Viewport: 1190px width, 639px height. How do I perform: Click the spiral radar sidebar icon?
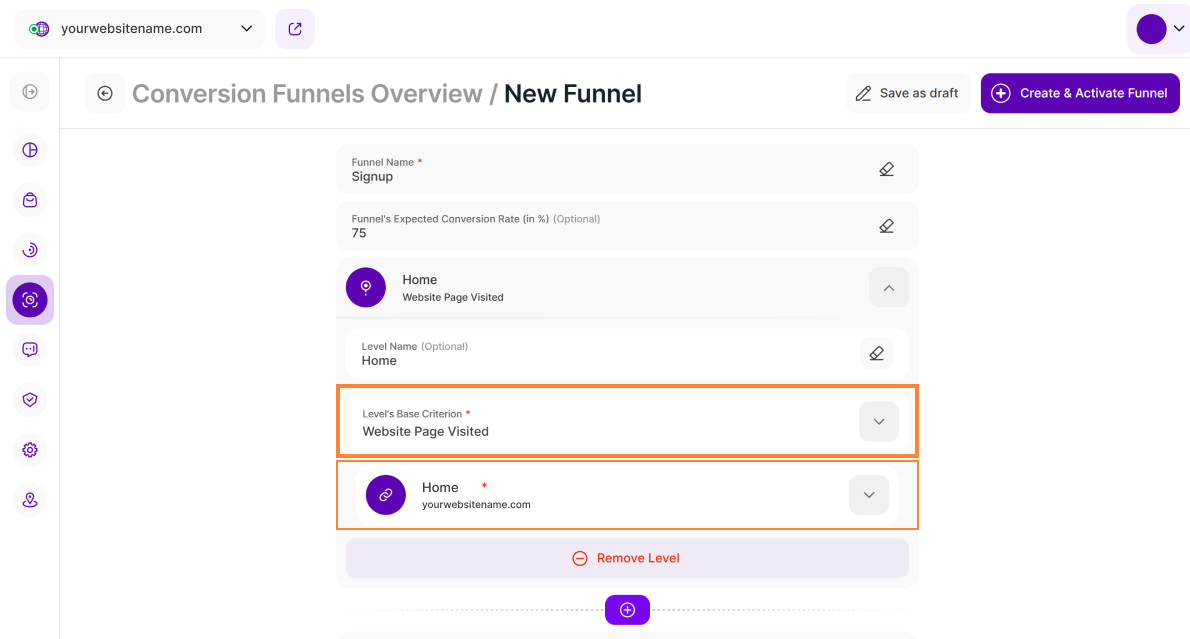30,250
